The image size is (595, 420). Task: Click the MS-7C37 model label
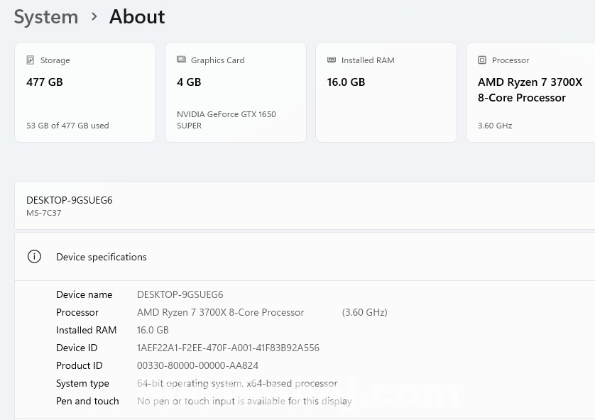pos(44,213)
